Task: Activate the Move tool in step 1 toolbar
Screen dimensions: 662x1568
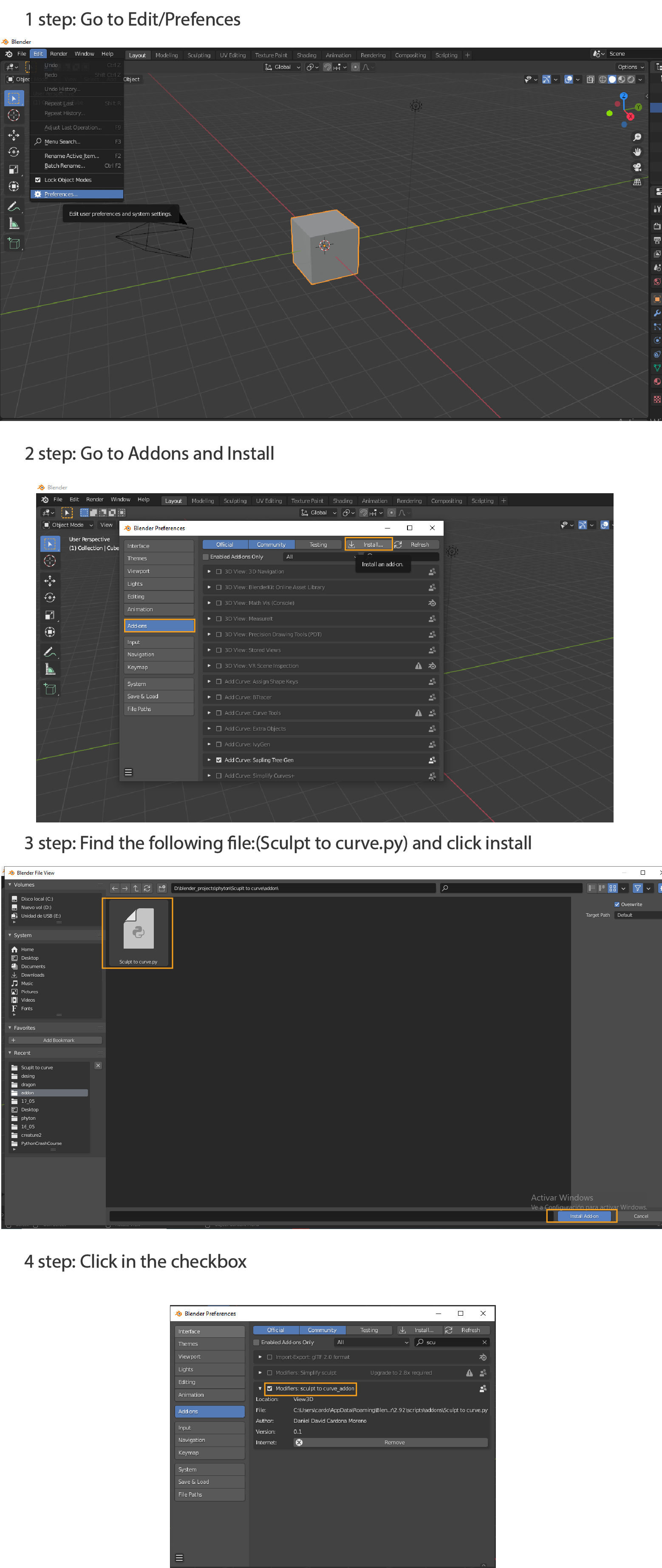Action: click(x=14, y=135)
